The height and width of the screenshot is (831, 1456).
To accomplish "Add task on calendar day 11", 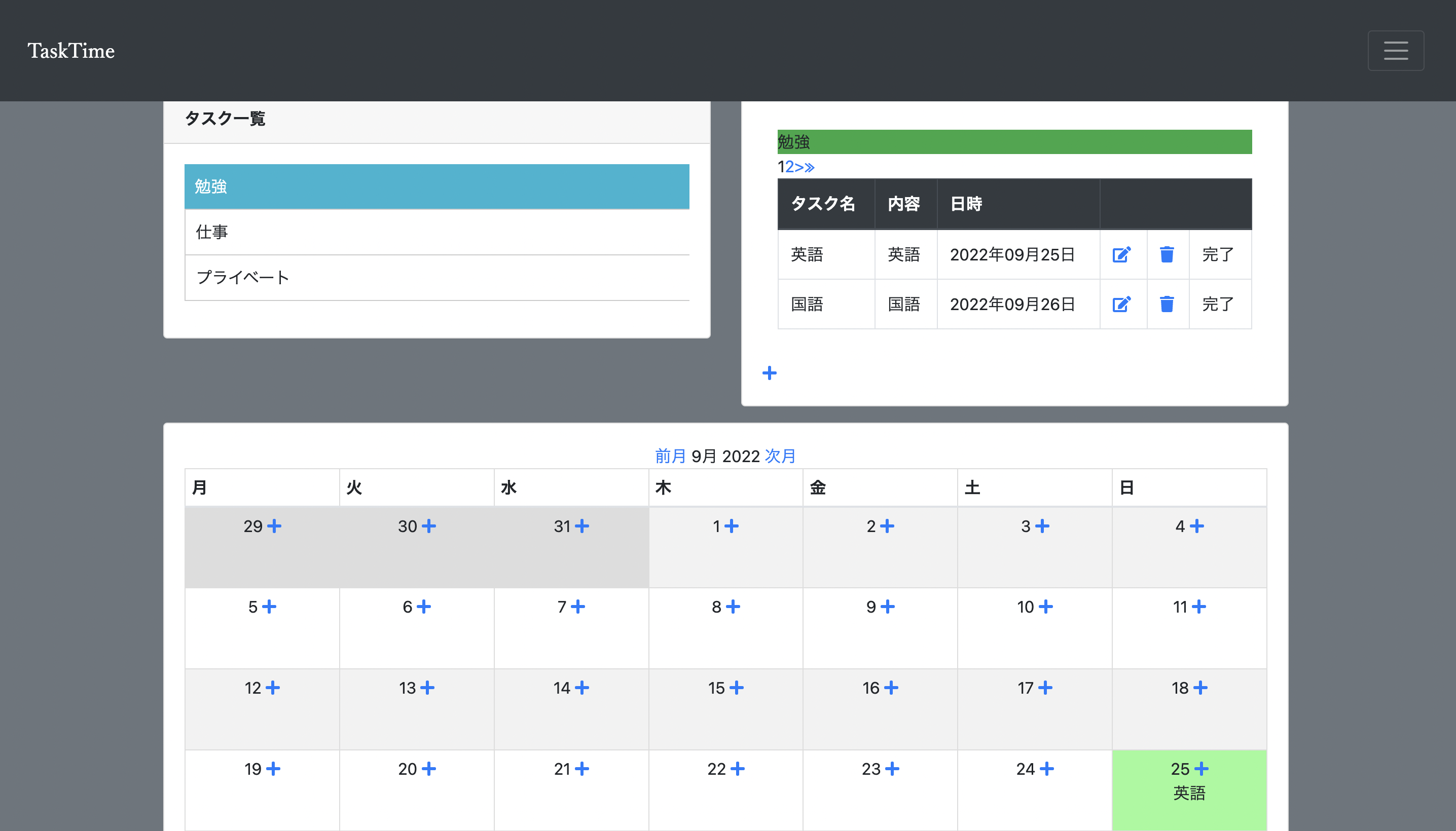I will coord(1199,606).
